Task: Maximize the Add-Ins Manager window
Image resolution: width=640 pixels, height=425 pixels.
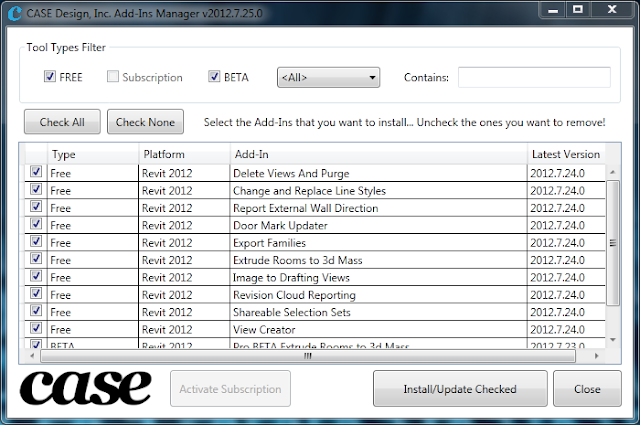Action: (x=578, y=10)
